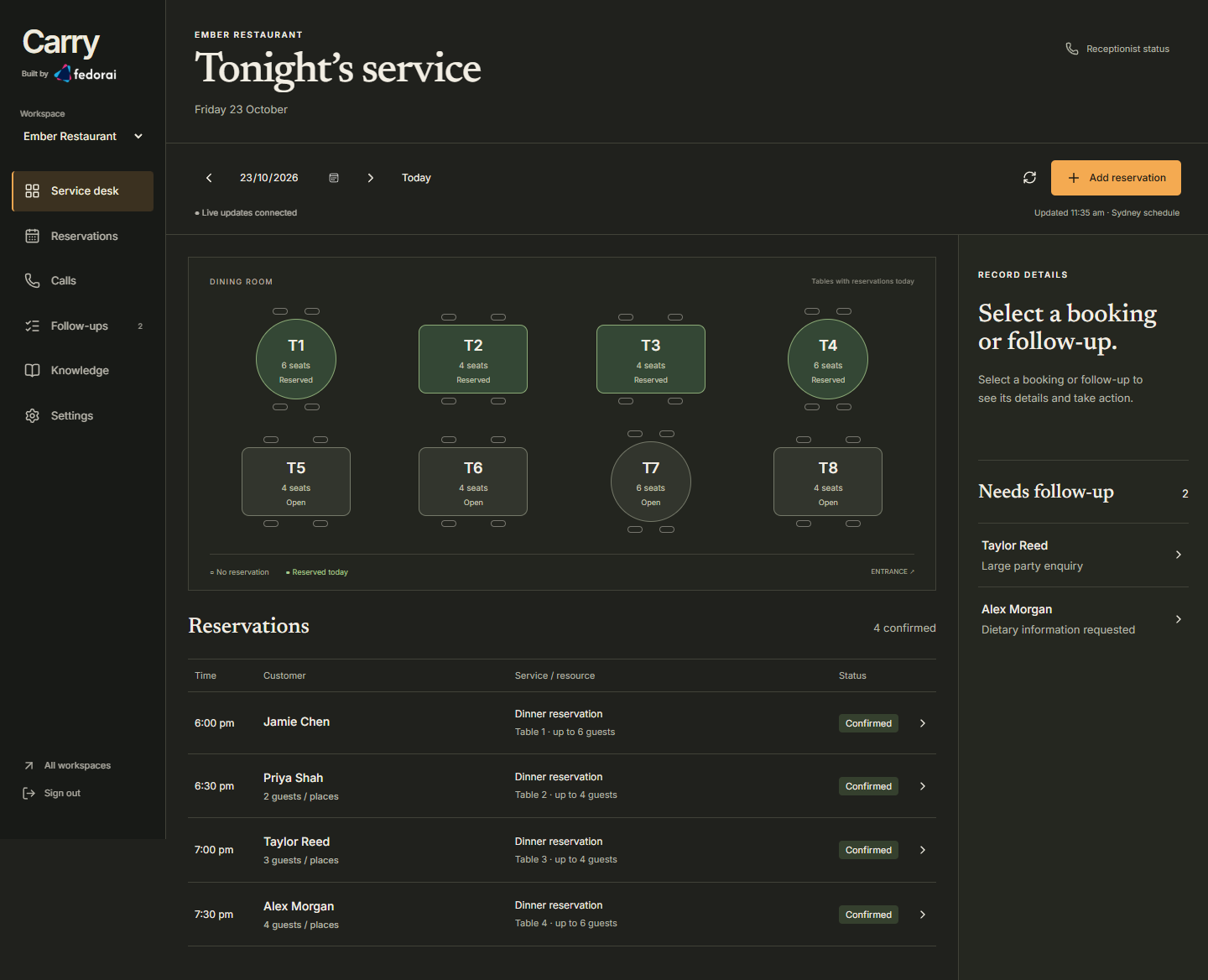Click the Carry logo
Screen dimensions: 1208x980
(60, 42)
